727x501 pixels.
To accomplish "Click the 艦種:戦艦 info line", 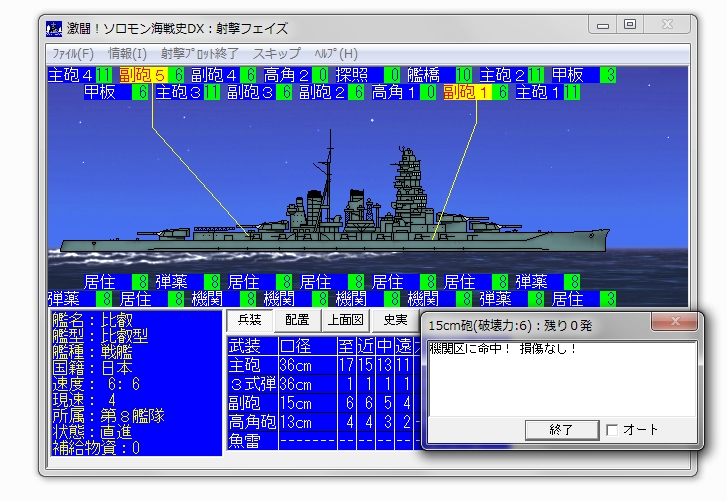I will pos(93,352).
